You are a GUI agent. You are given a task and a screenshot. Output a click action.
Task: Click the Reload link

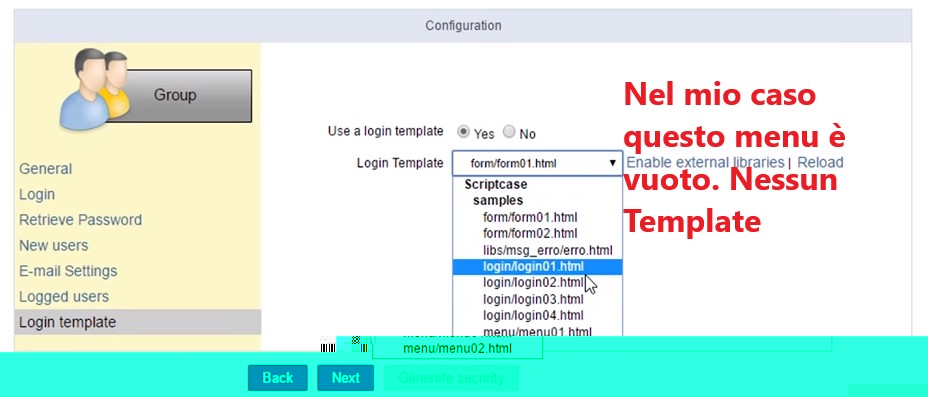point(820,162)
